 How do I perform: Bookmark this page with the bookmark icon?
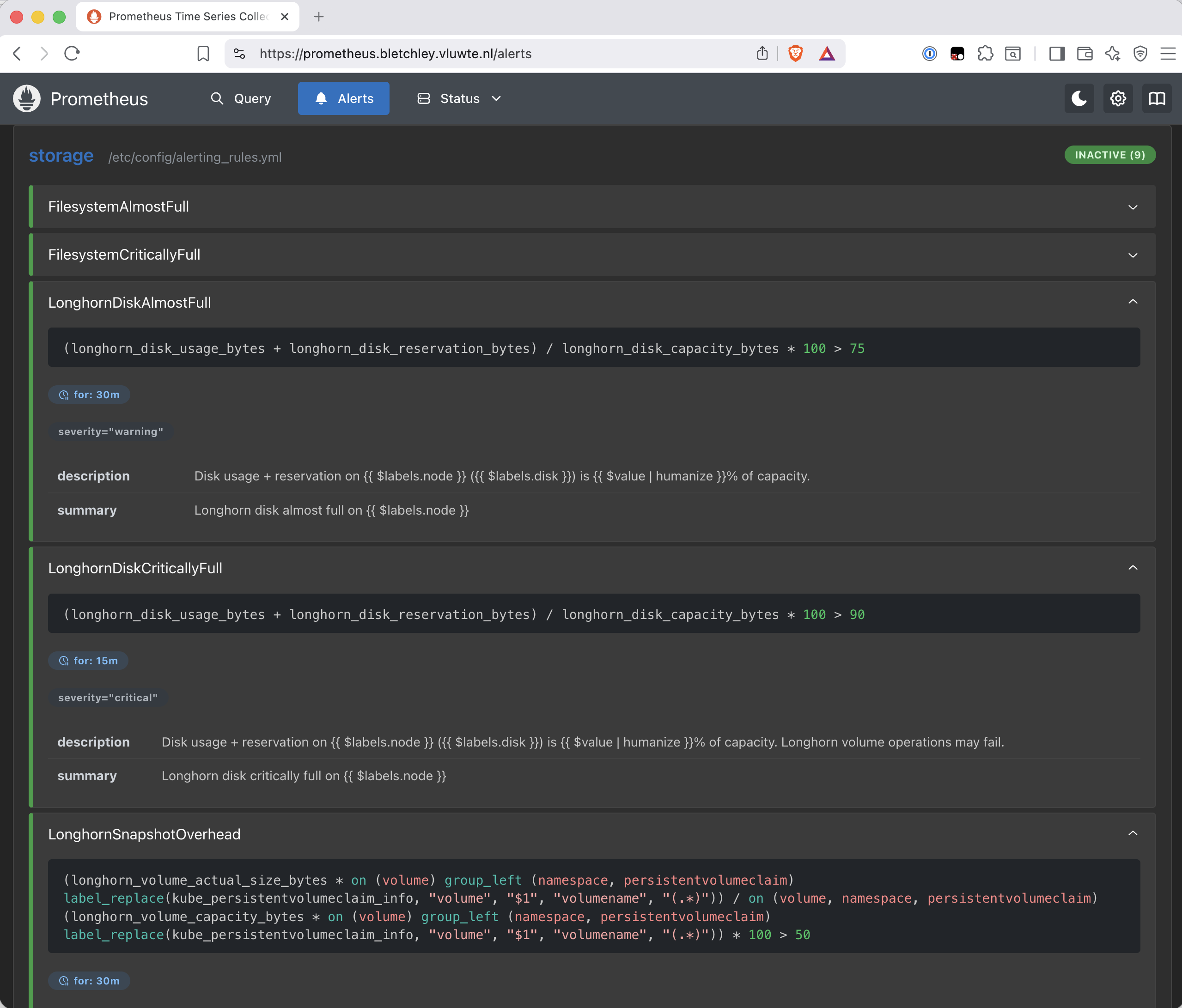tap(203, 54)
